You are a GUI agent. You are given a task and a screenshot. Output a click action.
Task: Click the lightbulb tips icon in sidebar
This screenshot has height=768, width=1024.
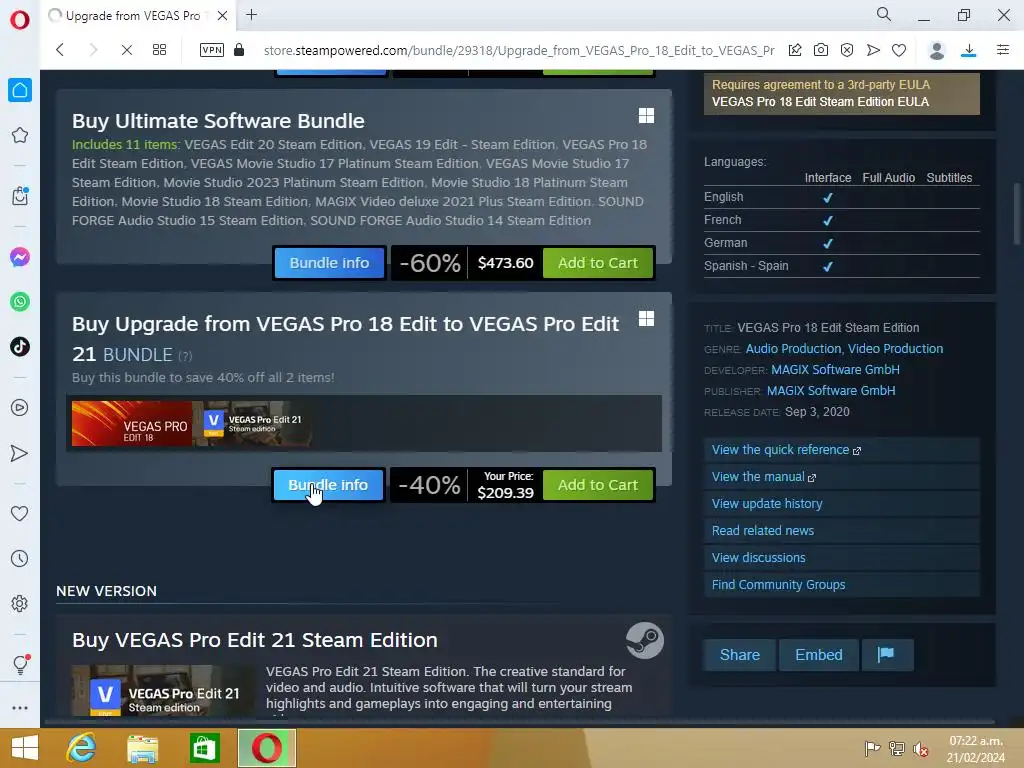pyautogui.click(x=20, y=664)
